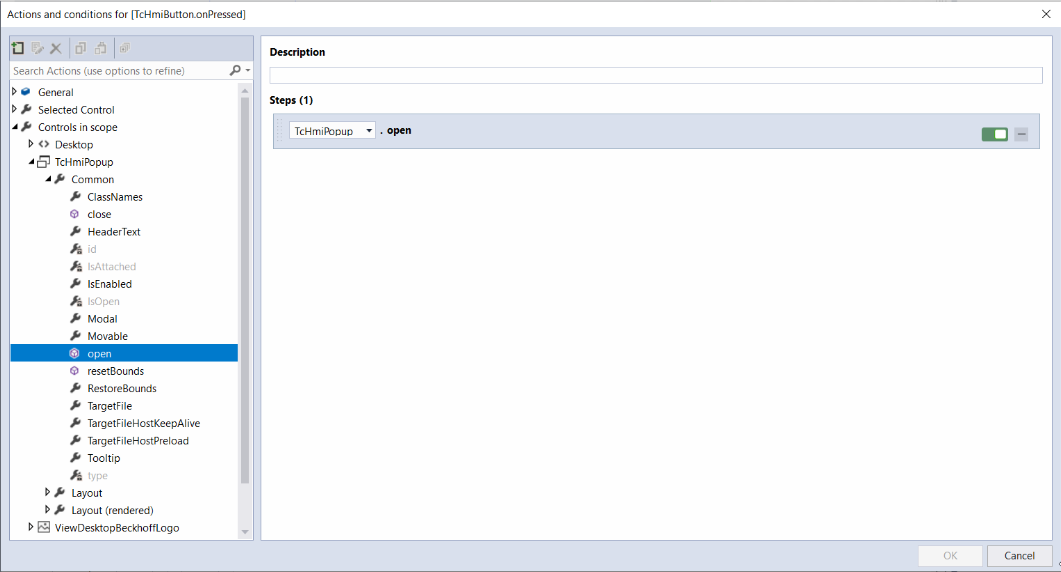Select the ClassNames property
This screenshot has width=1061, height=572.
114,197
